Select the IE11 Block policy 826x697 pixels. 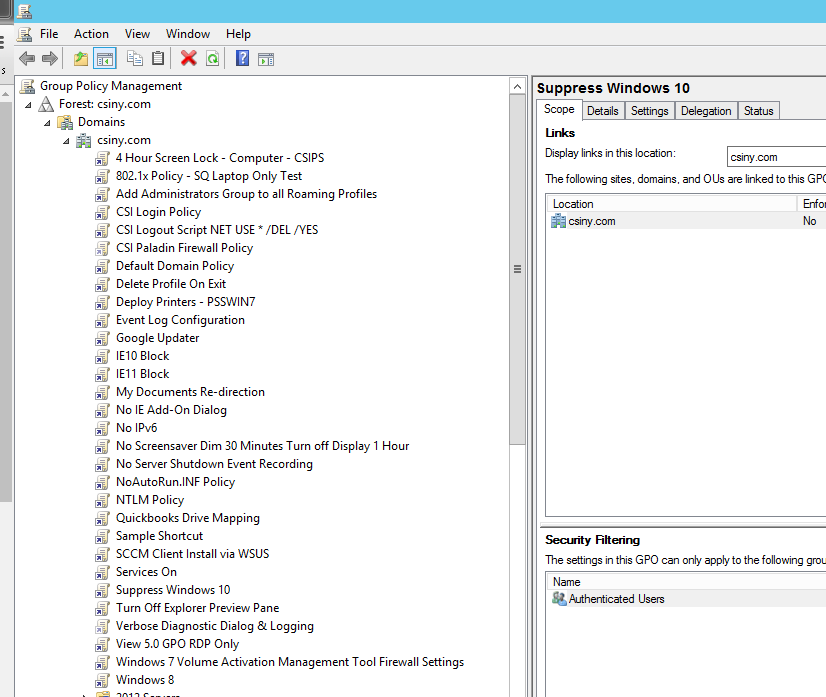(142, 374)
